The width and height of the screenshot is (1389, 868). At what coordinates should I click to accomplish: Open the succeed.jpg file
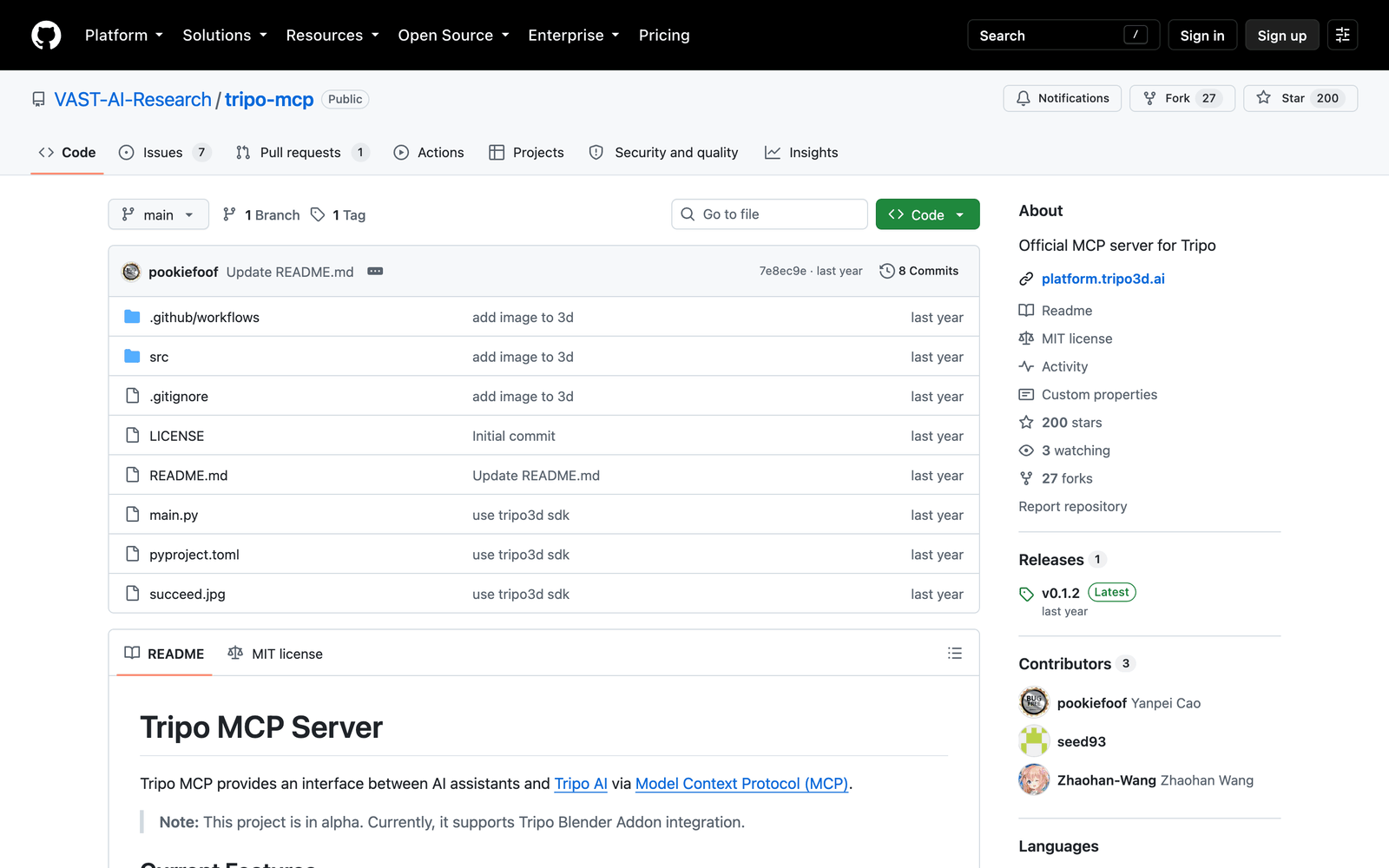[188, 595]
